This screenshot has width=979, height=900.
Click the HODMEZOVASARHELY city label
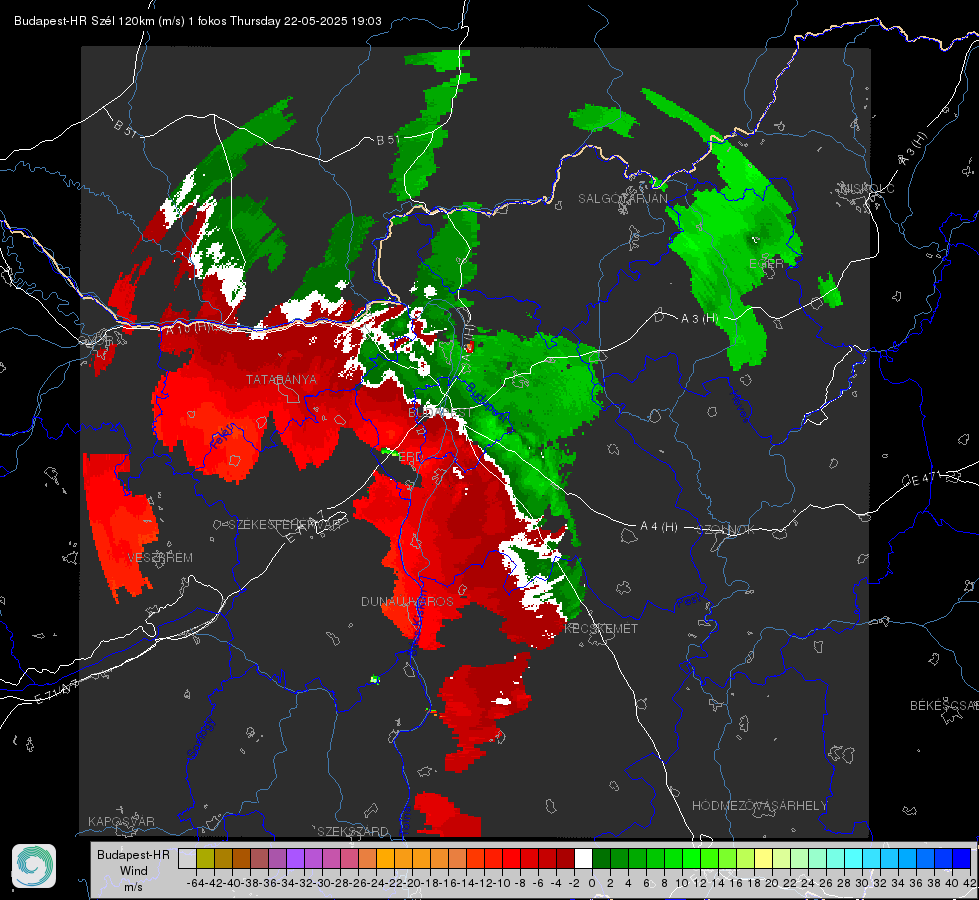759,806
